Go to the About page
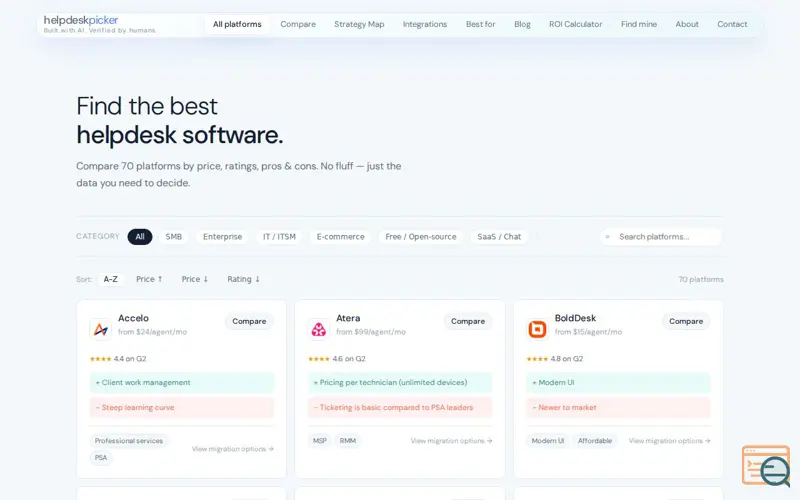The height and width of the screenshot is (500, 800). click(x=687, y=24)
